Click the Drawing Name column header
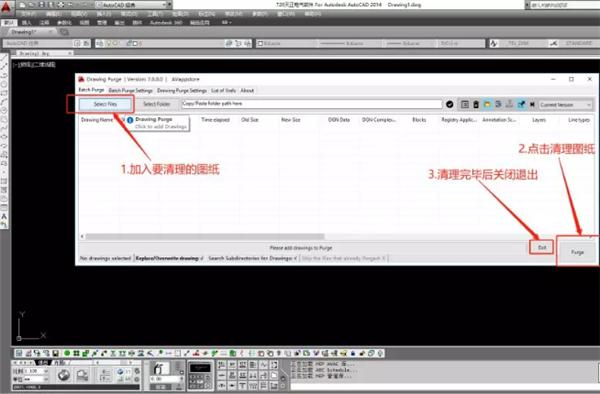This screenshot has width=600, height=394. point(97,120)
